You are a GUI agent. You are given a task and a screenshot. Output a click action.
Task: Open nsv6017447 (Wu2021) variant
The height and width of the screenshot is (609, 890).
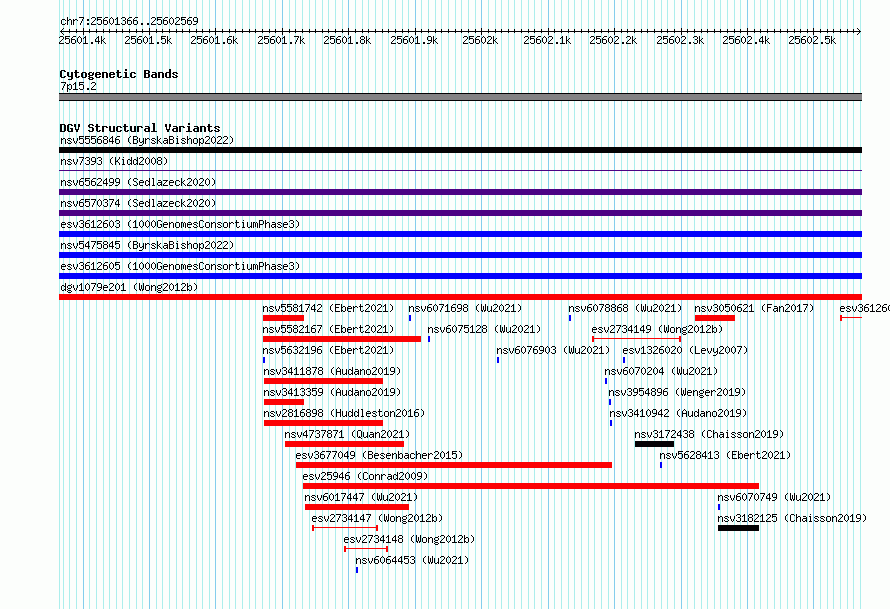pyautogui.click(x=361, y=497)
